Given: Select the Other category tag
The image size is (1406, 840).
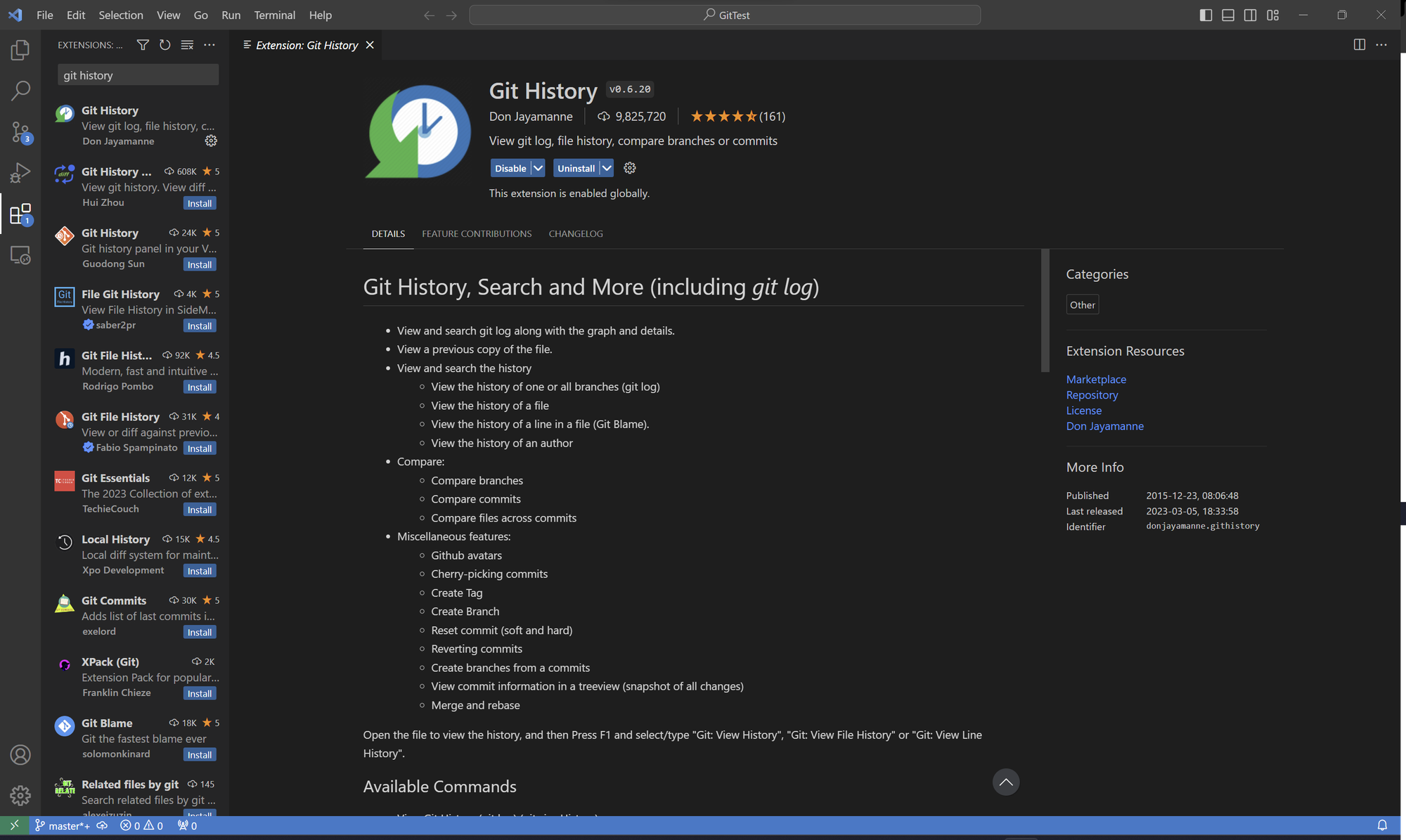Looking at the screenshot, I should pos(1082,304).
